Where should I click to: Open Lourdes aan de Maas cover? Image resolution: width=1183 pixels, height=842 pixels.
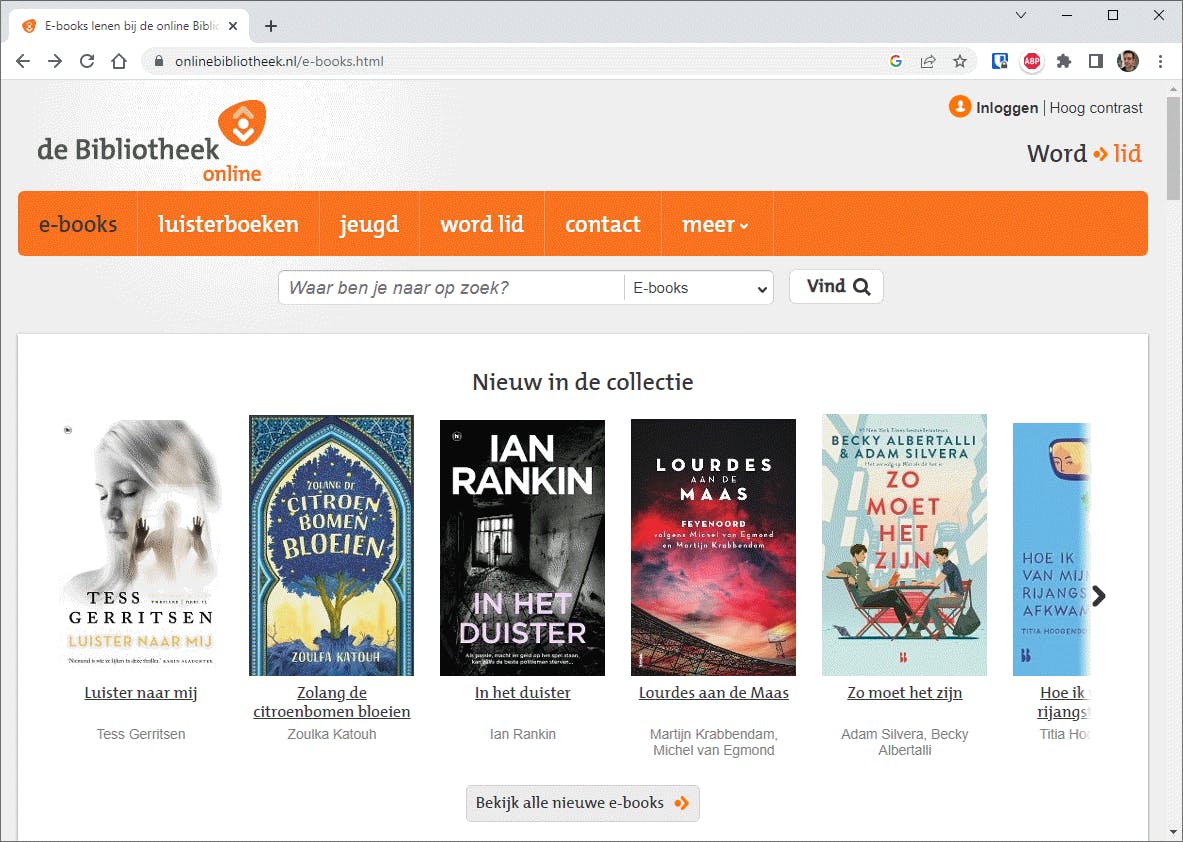point(713,547)
